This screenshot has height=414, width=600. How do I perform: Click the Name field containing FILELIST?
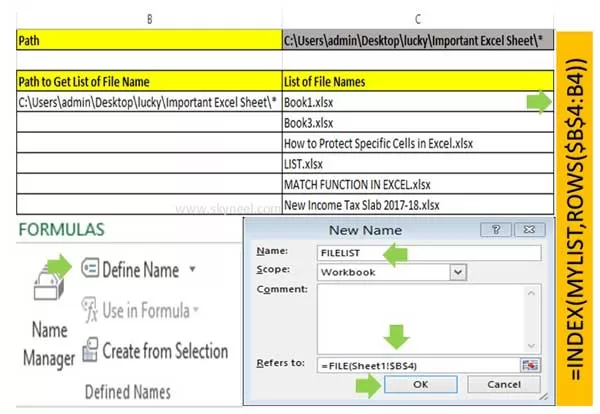coord(429,253)
